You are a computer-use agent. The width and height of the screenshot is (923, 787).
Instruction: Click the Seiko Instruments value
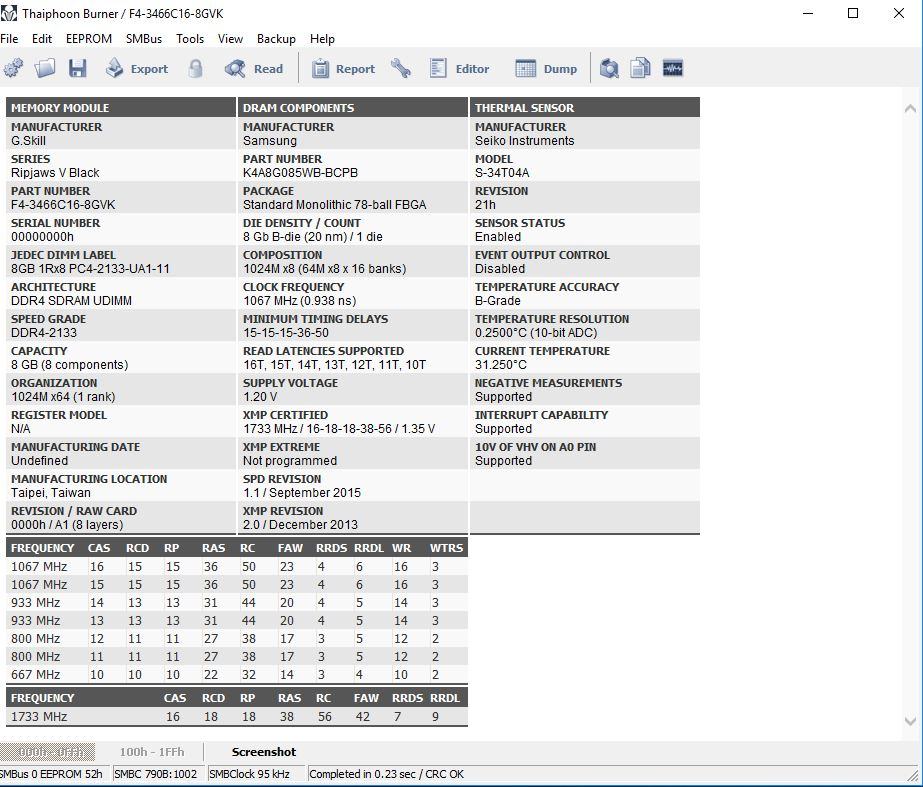pyautogui.click(x=524, y=141)
